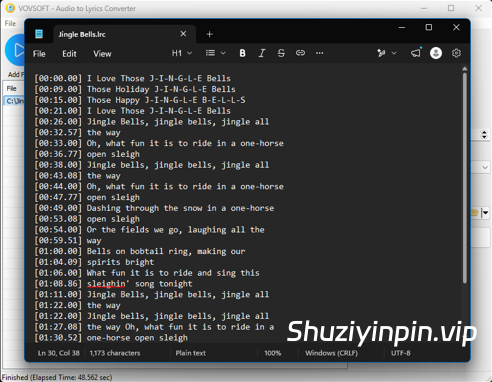This screenshot has width=492, height=382.
Task: Click the VOVSOFT spinner stepper arrows
Action: pyautogui.click(x=484, y=135)
